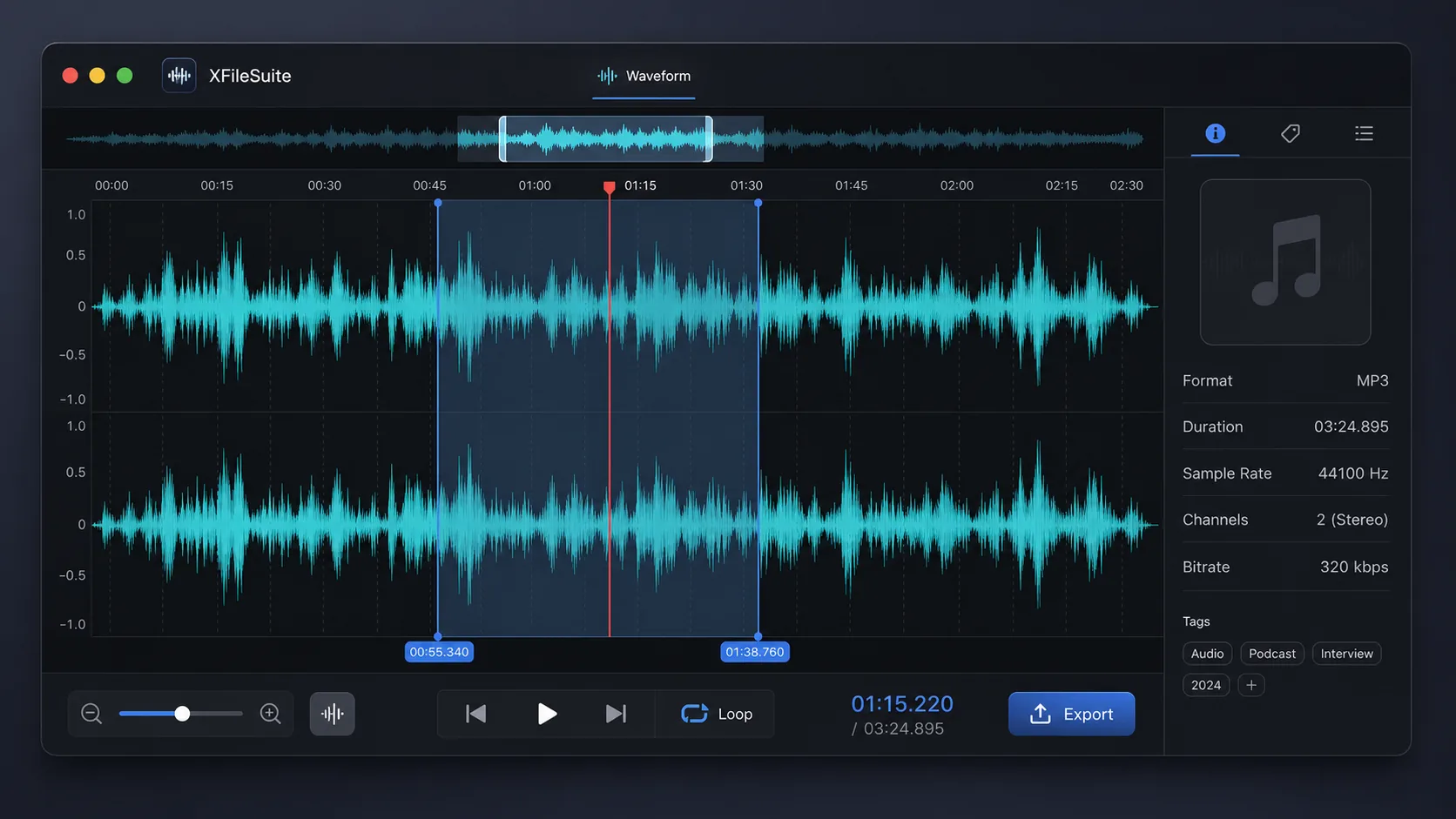
Task: Click the 01:45 mark on the time ruler
Action: tap(851, 185)
